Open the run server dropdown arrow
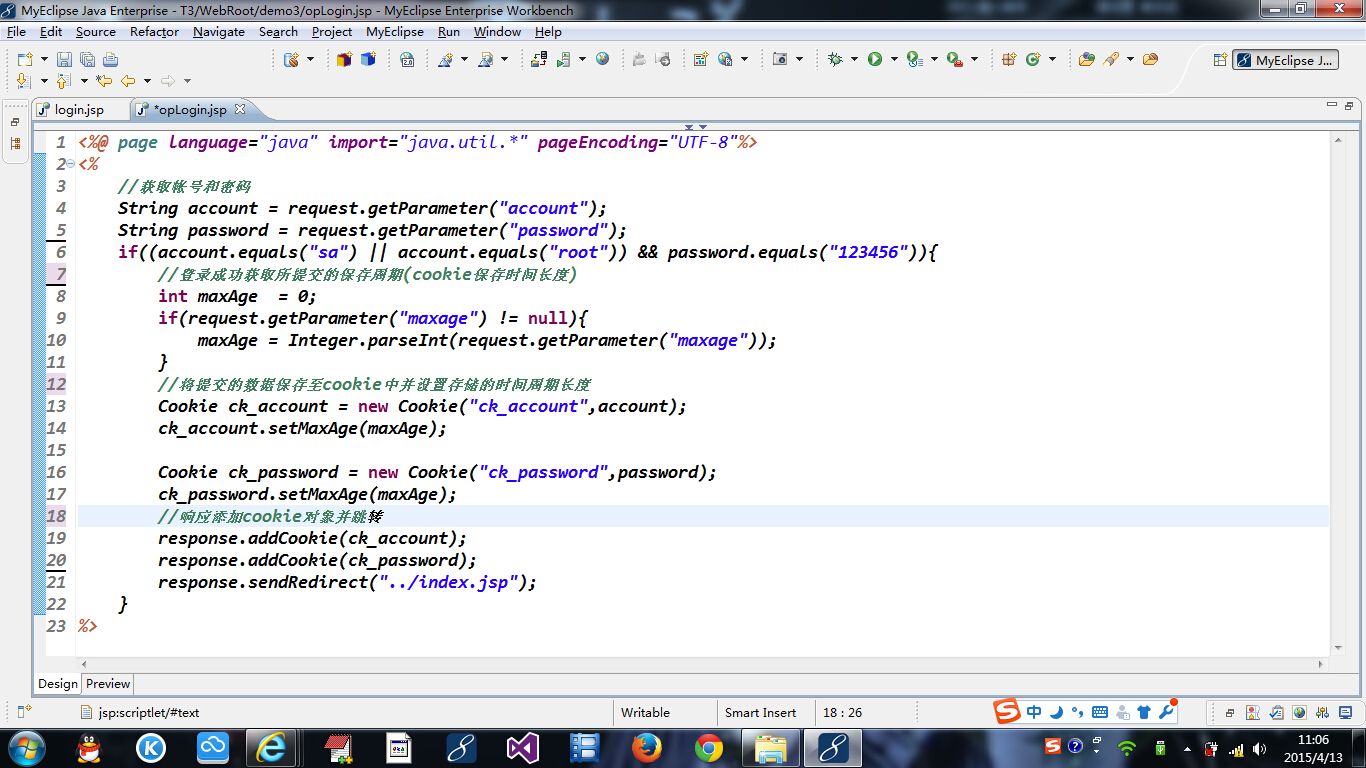1366x768 pixels. tap(582, 60)
